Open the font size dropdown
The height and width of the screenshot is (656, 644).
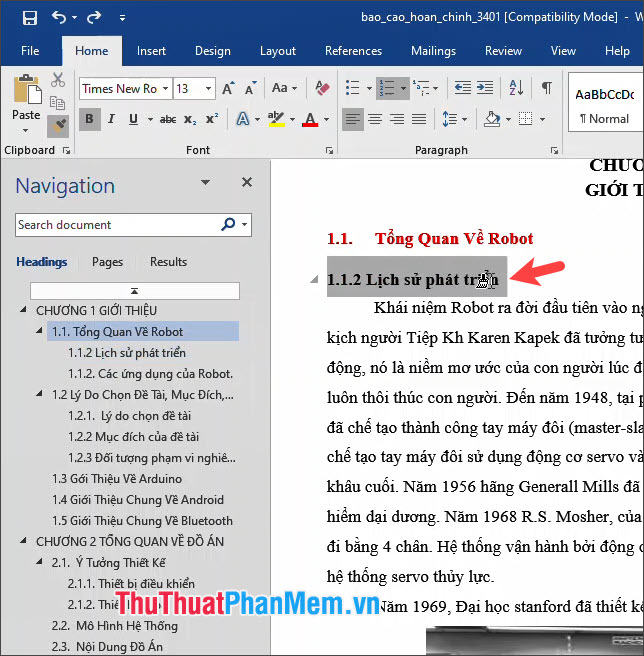click(x=208, y=88)
